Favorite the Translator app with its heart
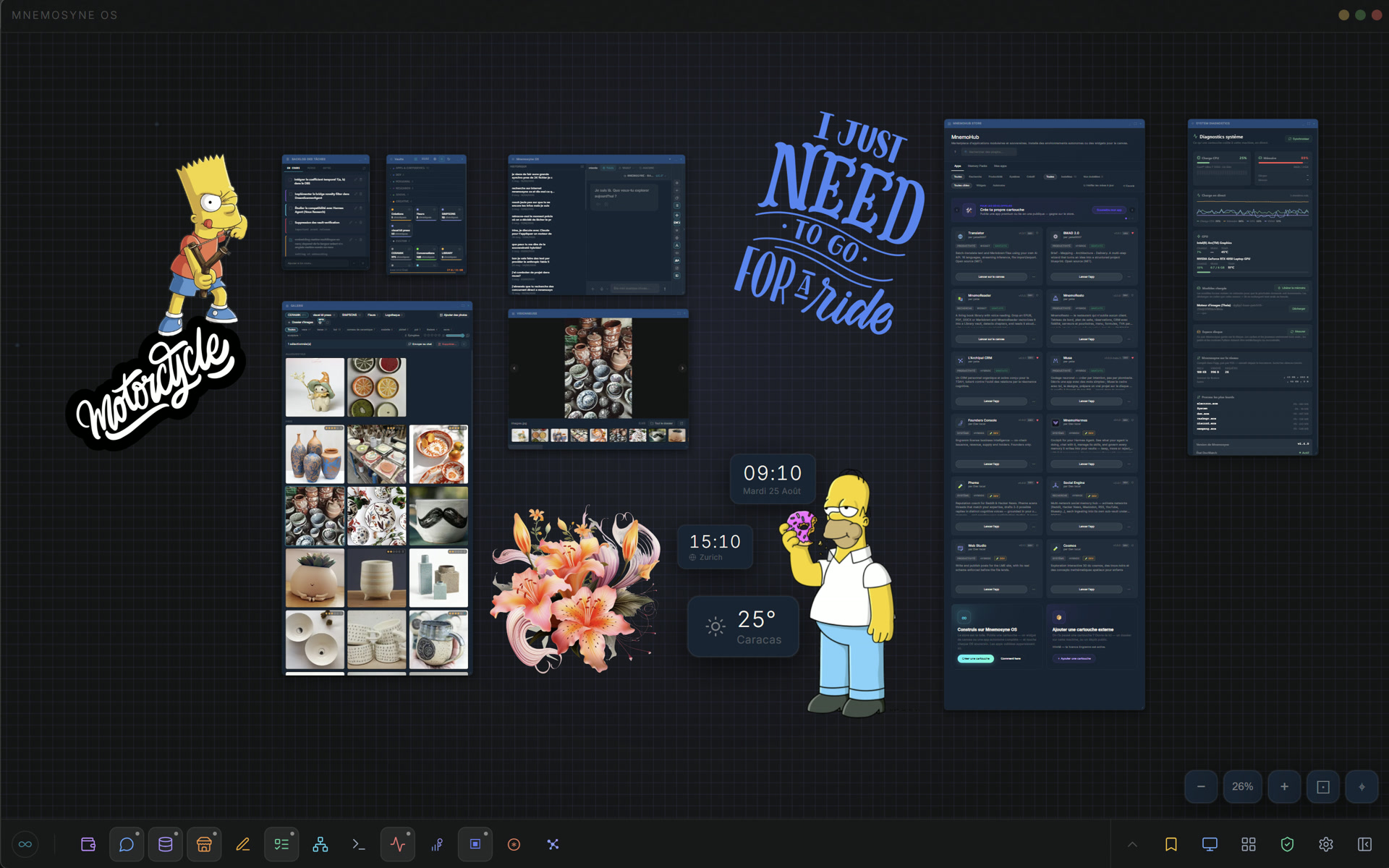The width and height of the screenshot is (1389, 868). pyautogui.click(x=1037, y=233)
